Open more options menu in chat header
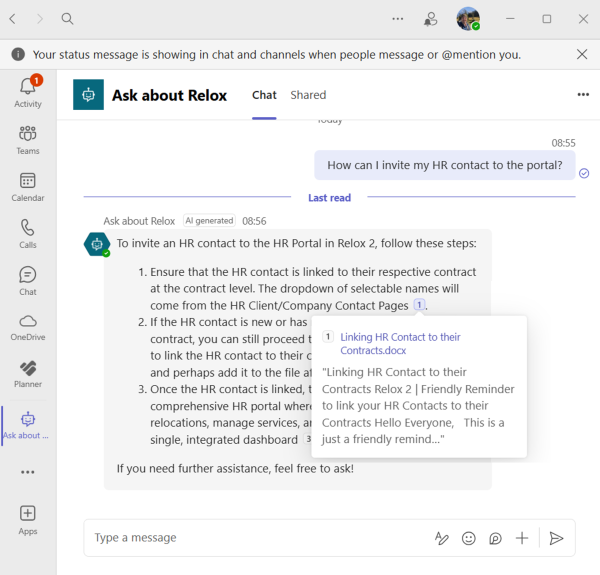The width and height of the screenshot is (600, 575). click(583, 95)
